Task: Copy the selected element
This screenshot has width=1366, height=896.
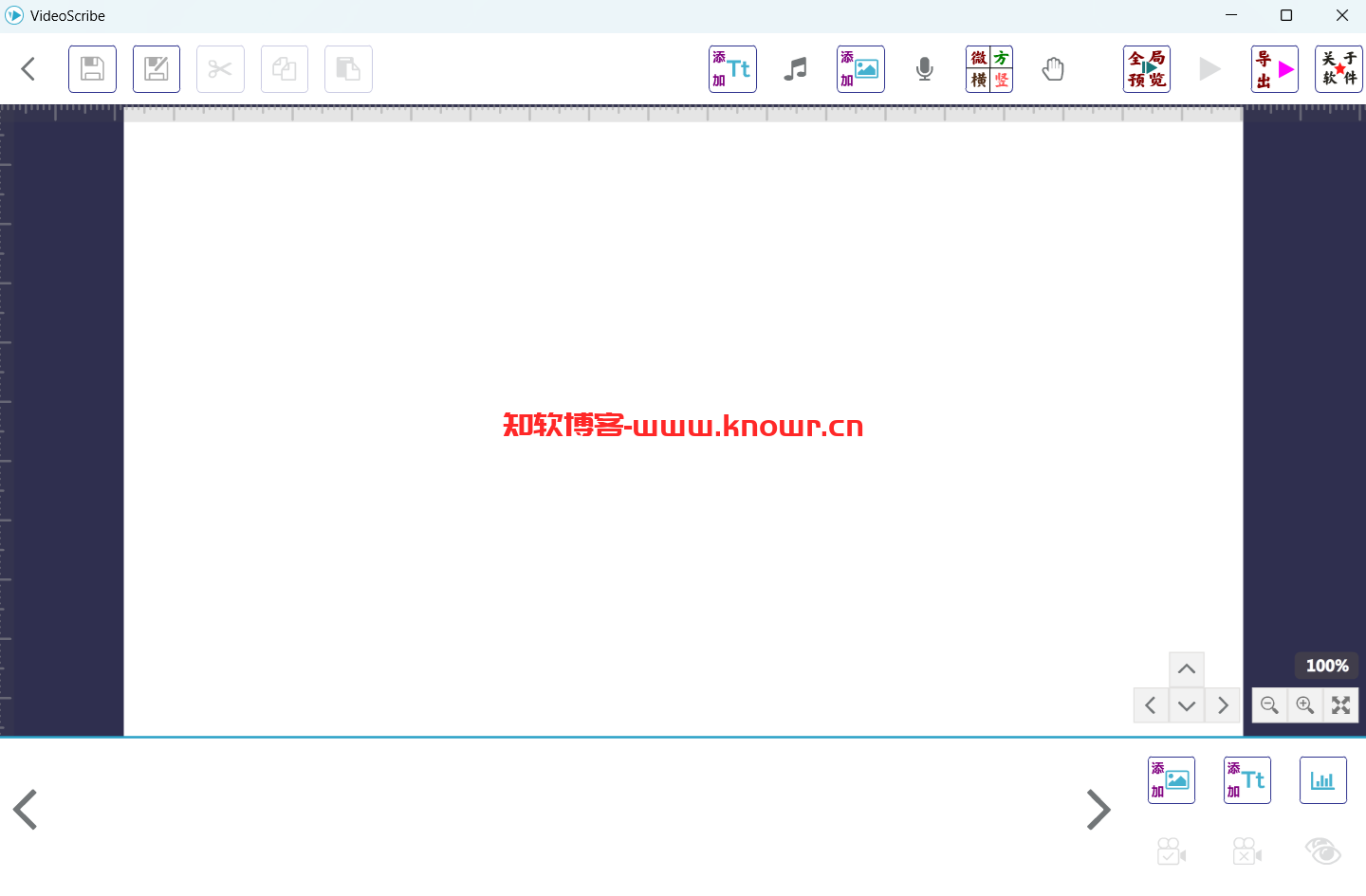Action: (285, 69)
